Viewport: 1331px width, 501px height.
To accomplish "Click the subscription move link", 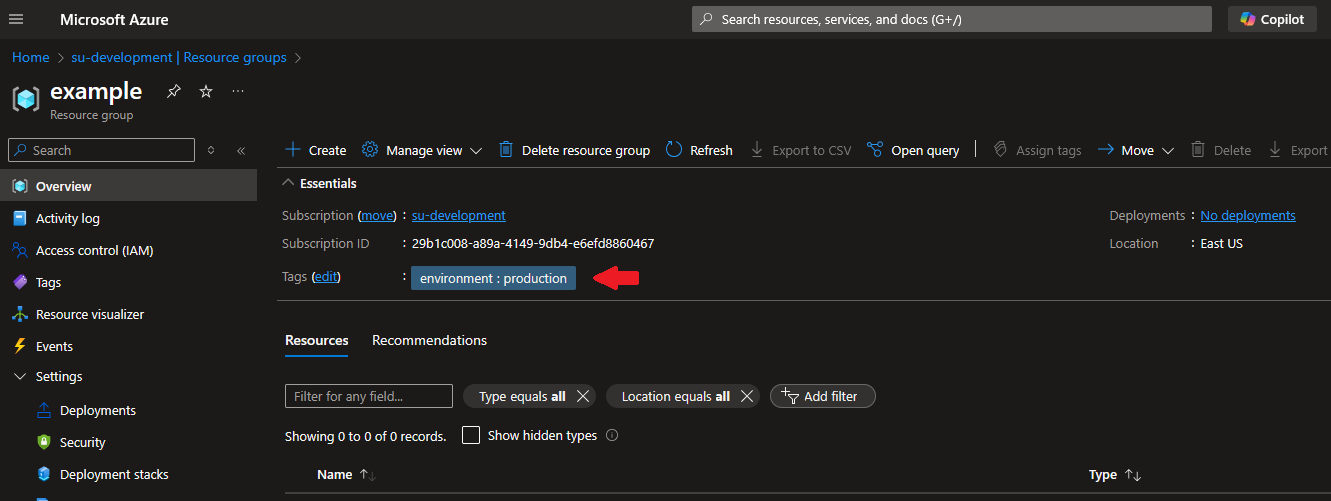I will click(x=378, y=215).
